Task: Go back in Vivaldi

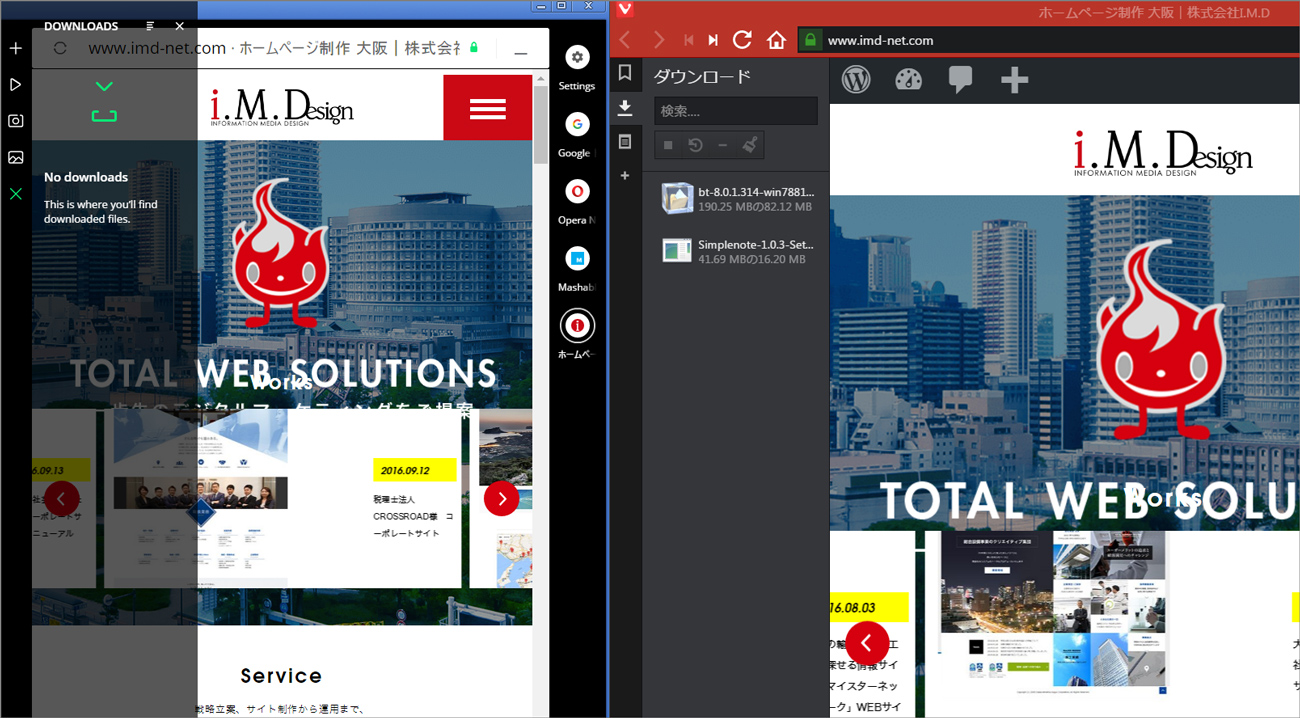Action: pos(625,40)
